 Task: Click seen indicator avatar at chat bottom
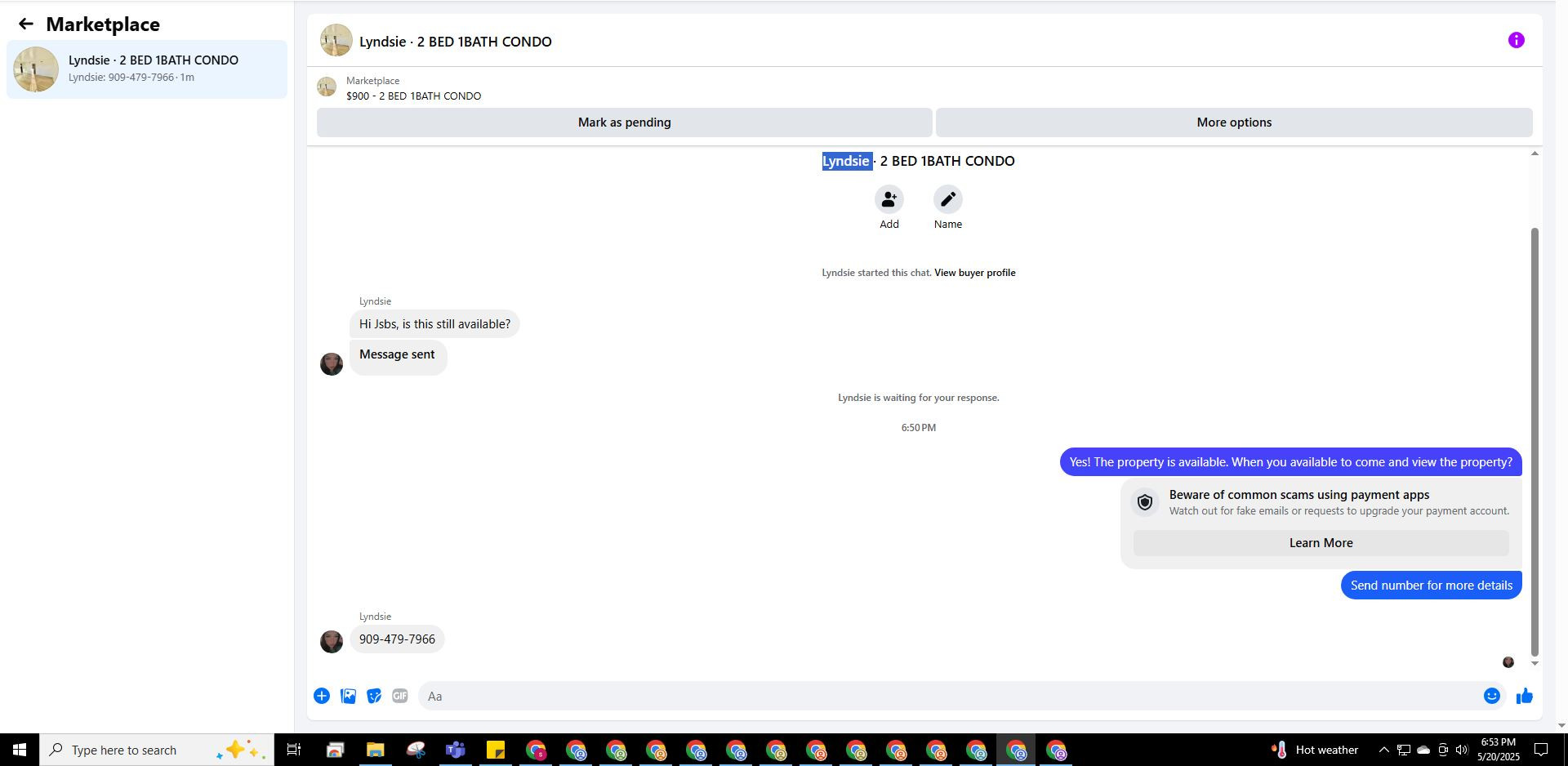pos(1508,662)
